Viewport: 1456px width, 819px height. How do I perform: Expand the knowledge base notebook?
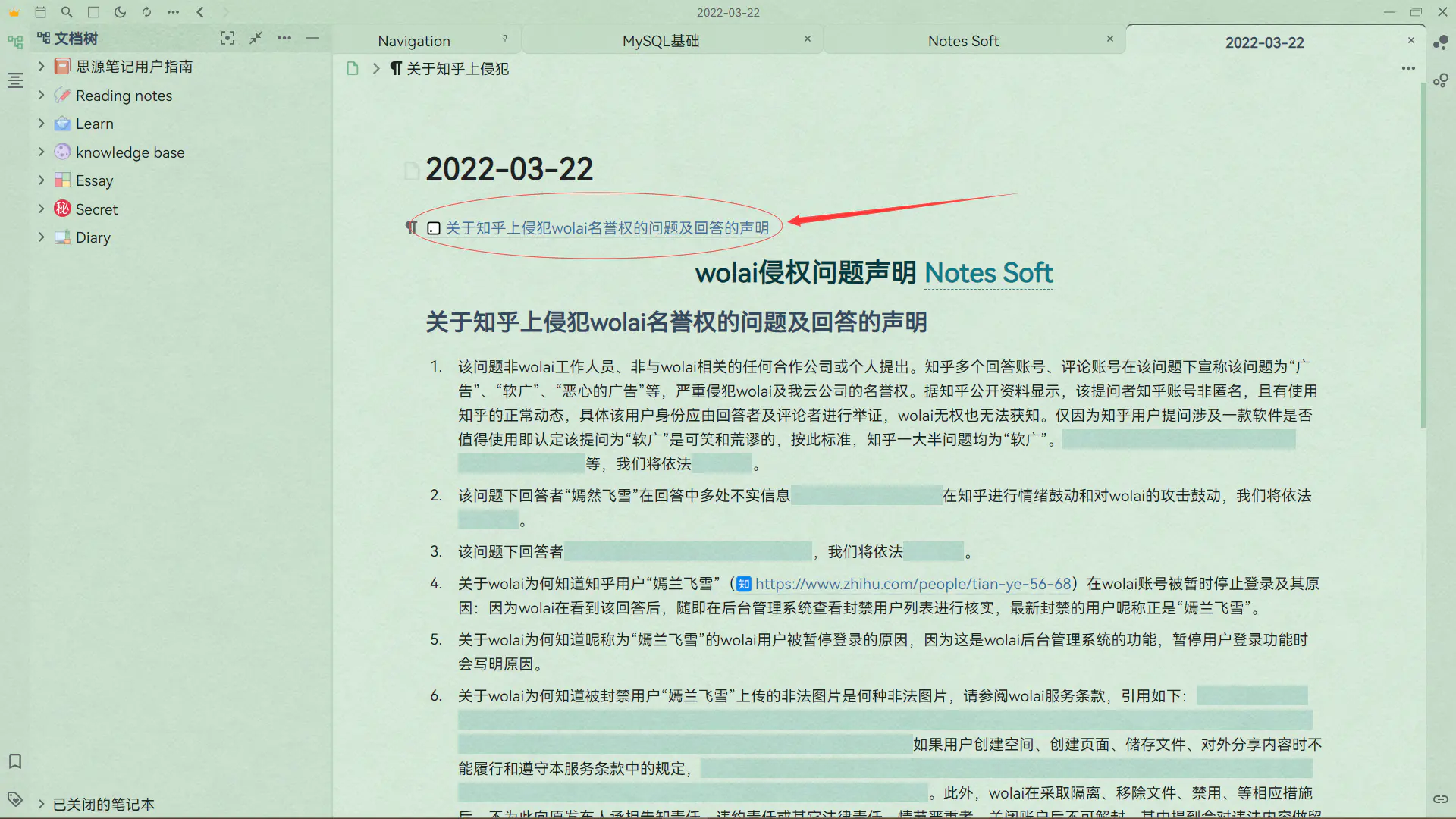(42, 152)
